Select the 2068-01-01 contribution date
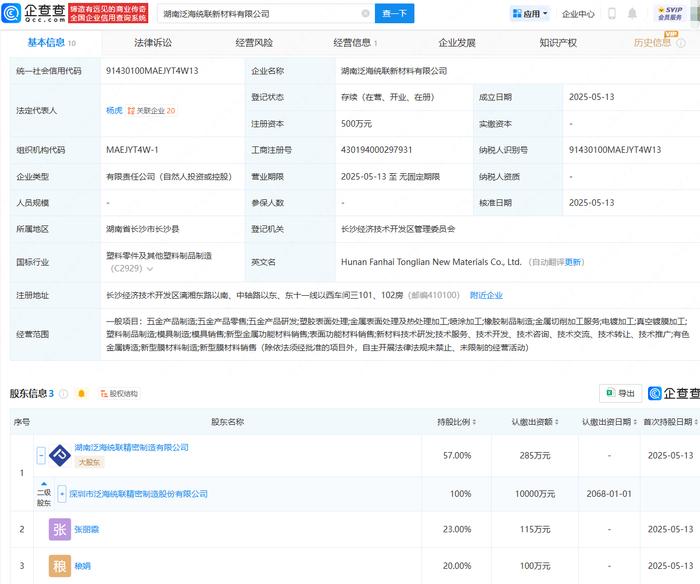700x584 pixels. (x=609, y=494)
